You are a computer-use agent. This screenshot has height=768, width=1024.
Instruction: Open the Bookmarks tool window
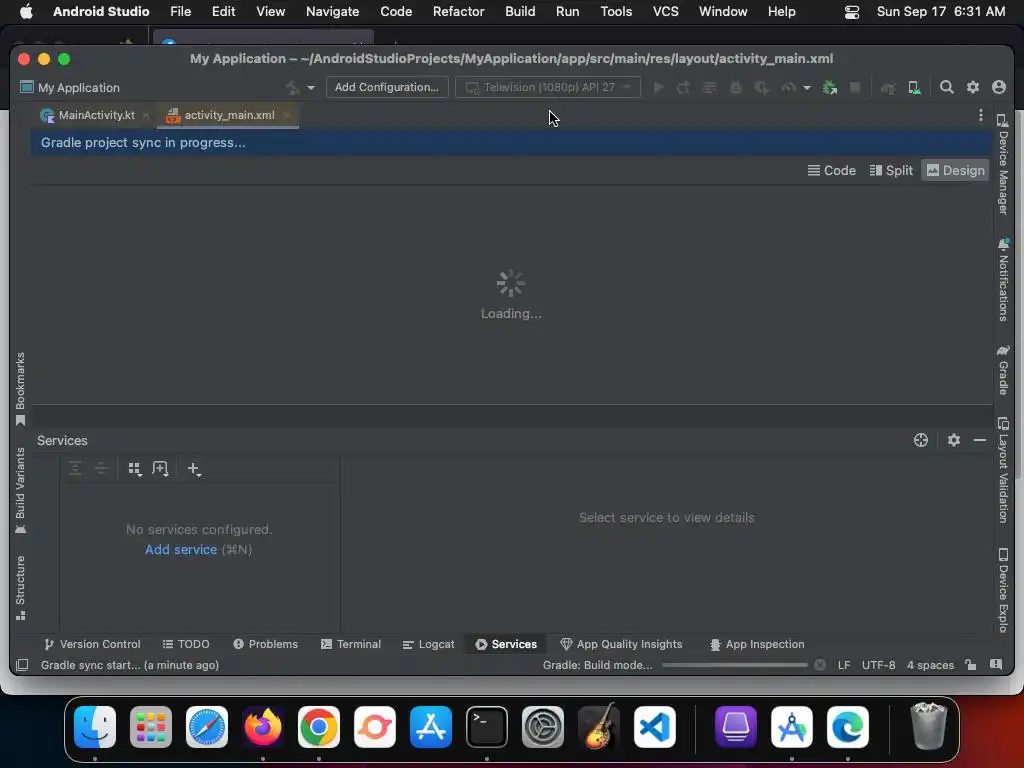tap(20, 389)
